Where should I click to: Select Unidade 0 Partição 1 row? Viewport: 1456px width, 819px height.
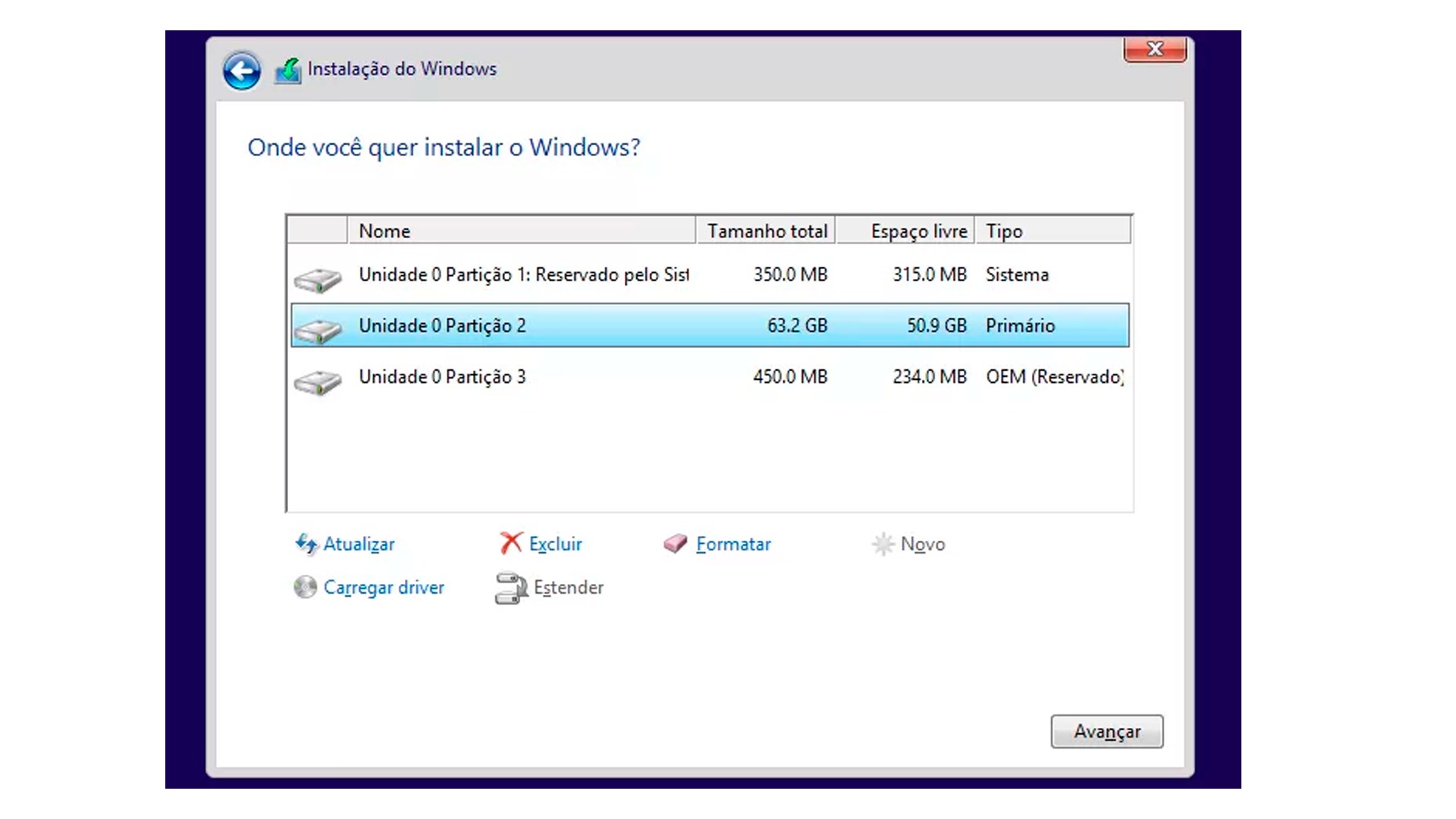pyautogui.click(x=710, y=275)
